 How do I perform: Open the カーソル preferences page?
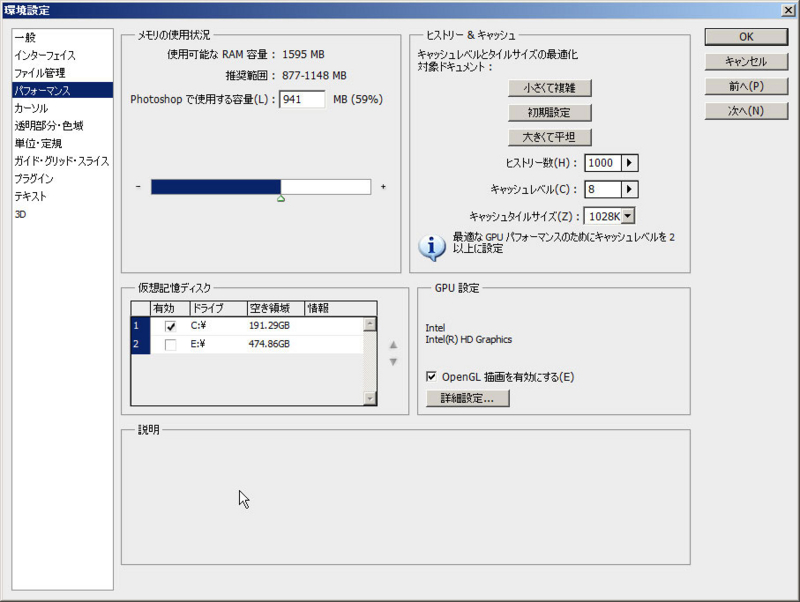62,108
